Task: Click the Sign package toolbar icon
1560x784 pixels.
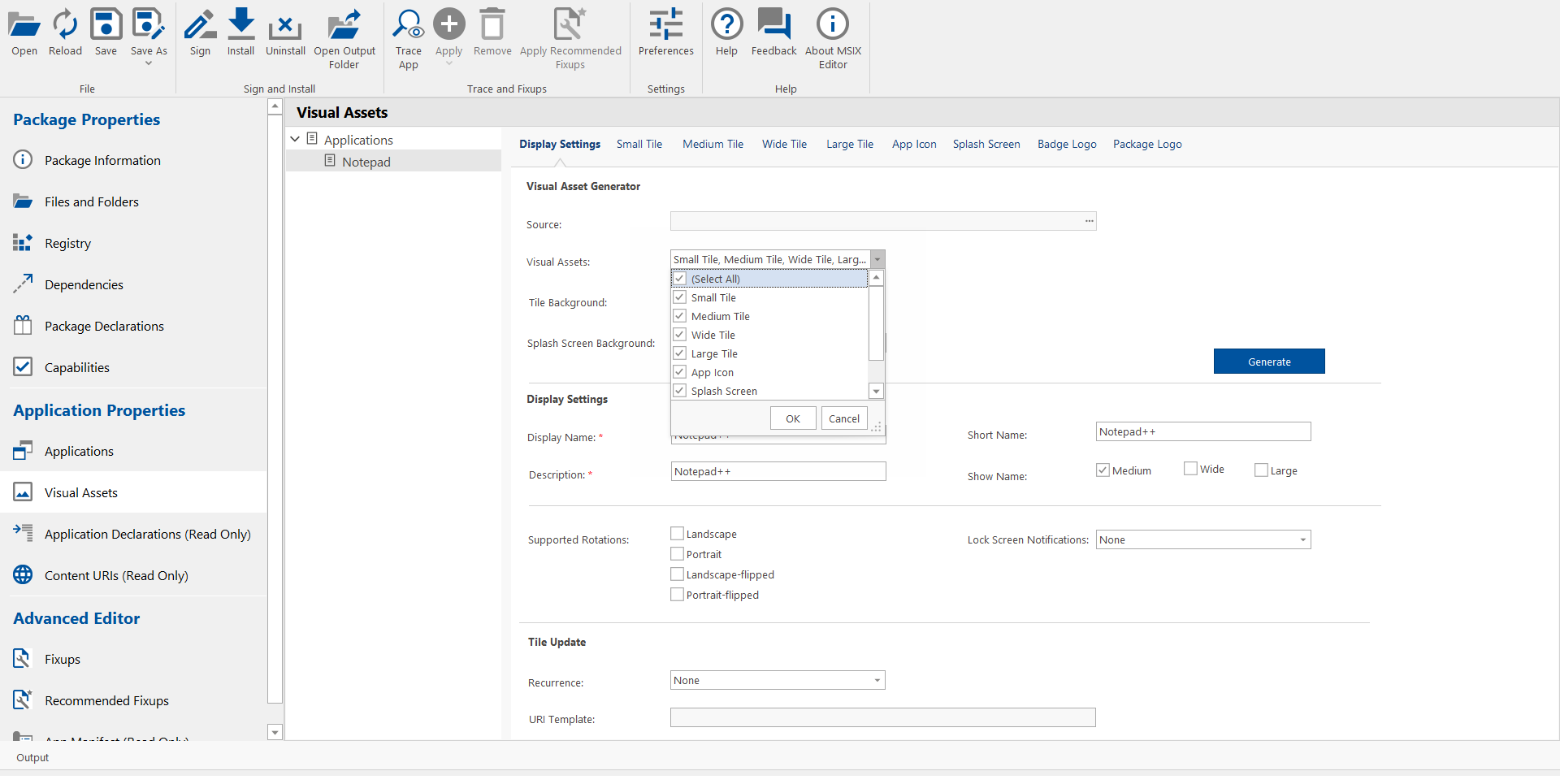Action: click(200, 32)
